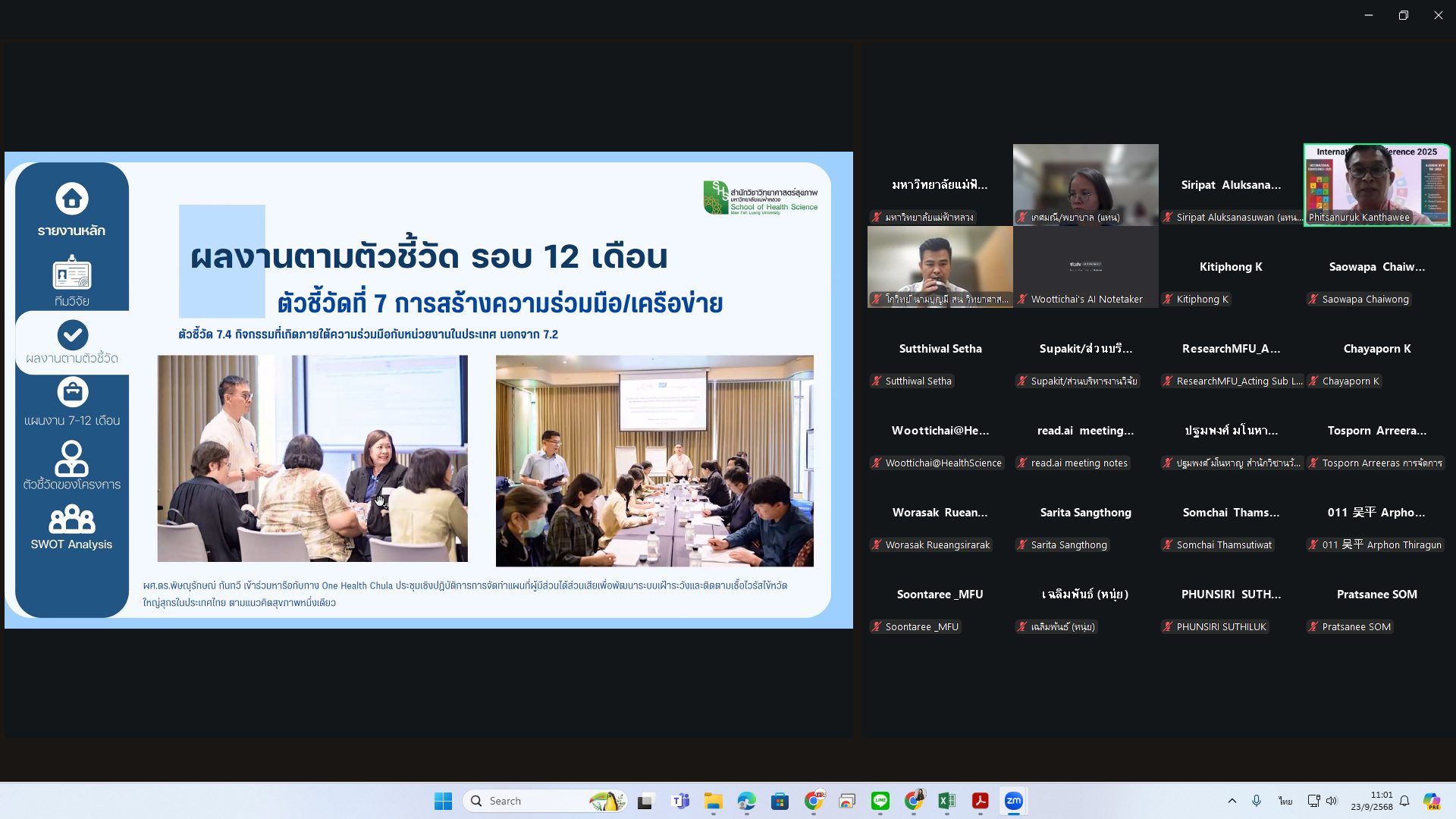Toggle microphone in system tray
This screenshot has height=819, width=1456.
1256,801
